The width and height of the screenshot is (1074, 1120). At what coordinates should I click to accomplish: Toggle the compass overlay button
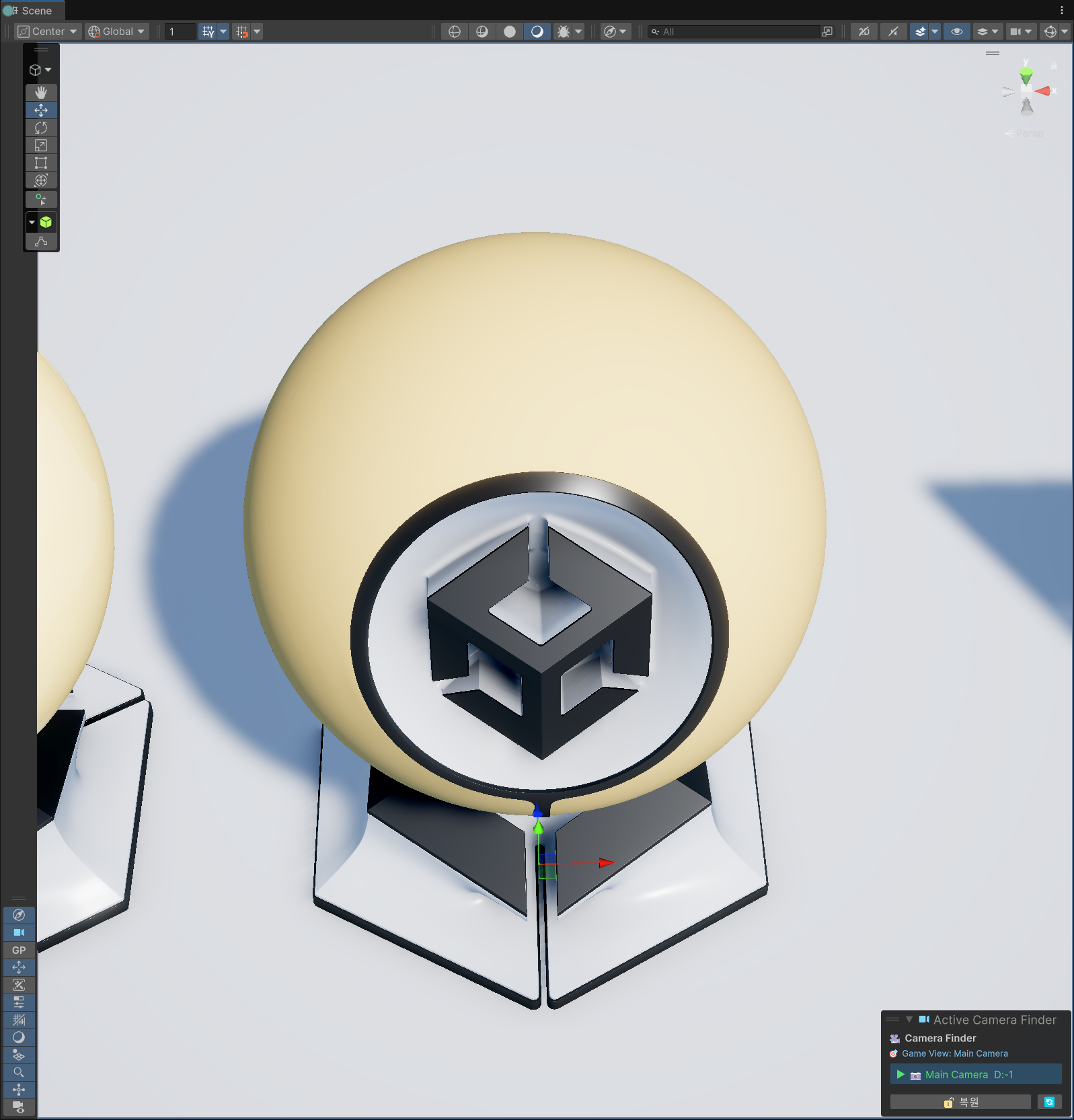point(19,915)
